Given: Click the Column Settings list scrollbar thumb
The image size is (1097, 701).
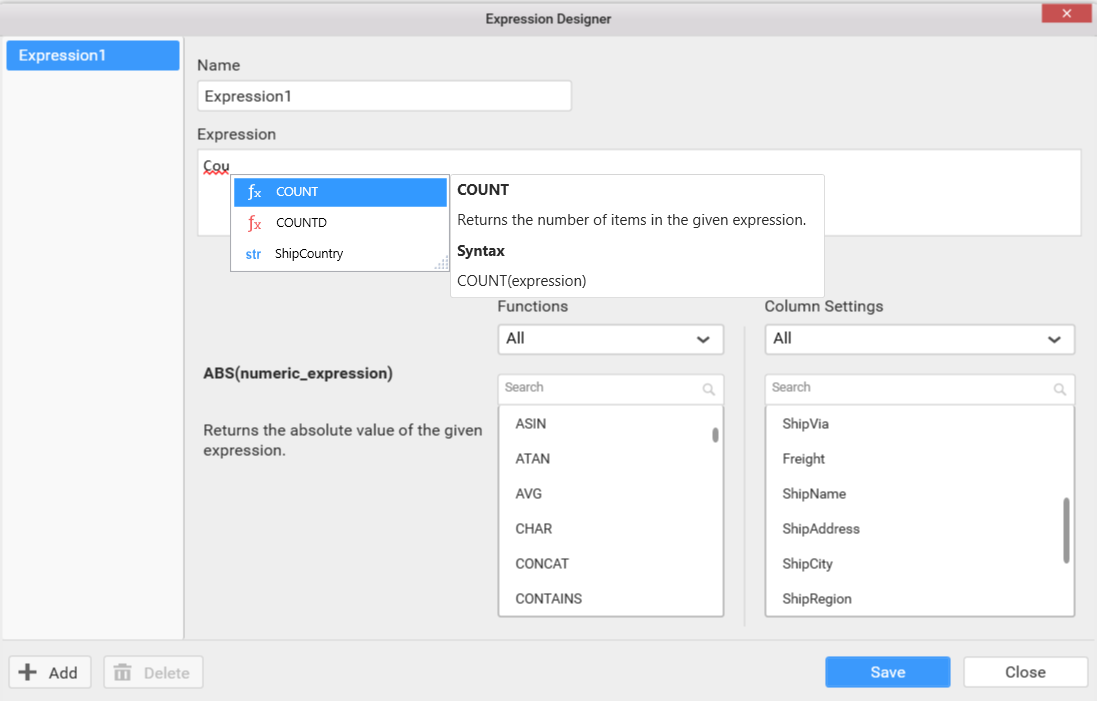Looking at the screenshot, I should click(x=1066, y=530).
